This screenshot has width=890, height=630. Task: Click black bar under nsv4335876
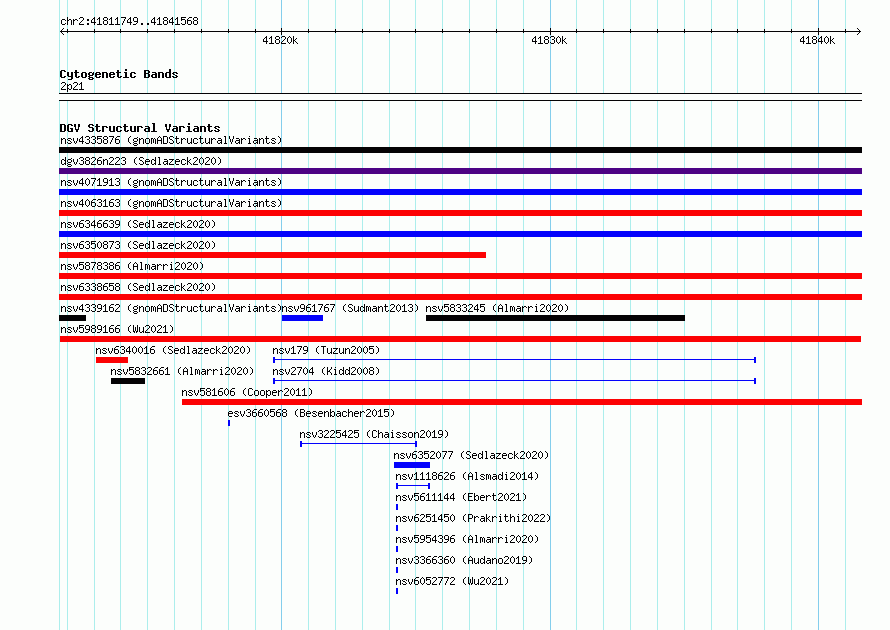(460, 150)
